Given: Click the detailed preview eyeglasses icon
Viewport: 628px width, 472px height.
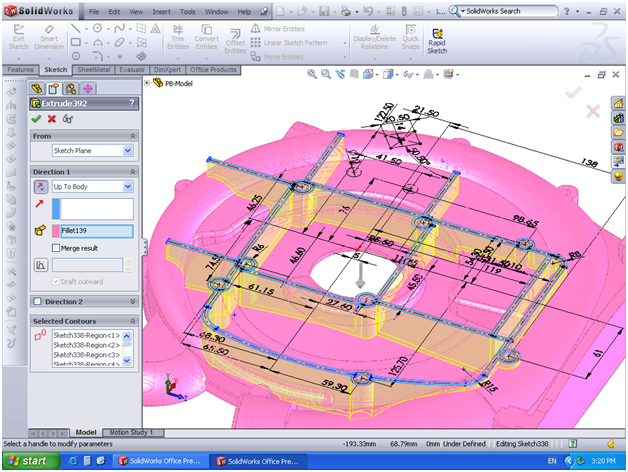Looking at the screenshot, I should coord(68,119).
